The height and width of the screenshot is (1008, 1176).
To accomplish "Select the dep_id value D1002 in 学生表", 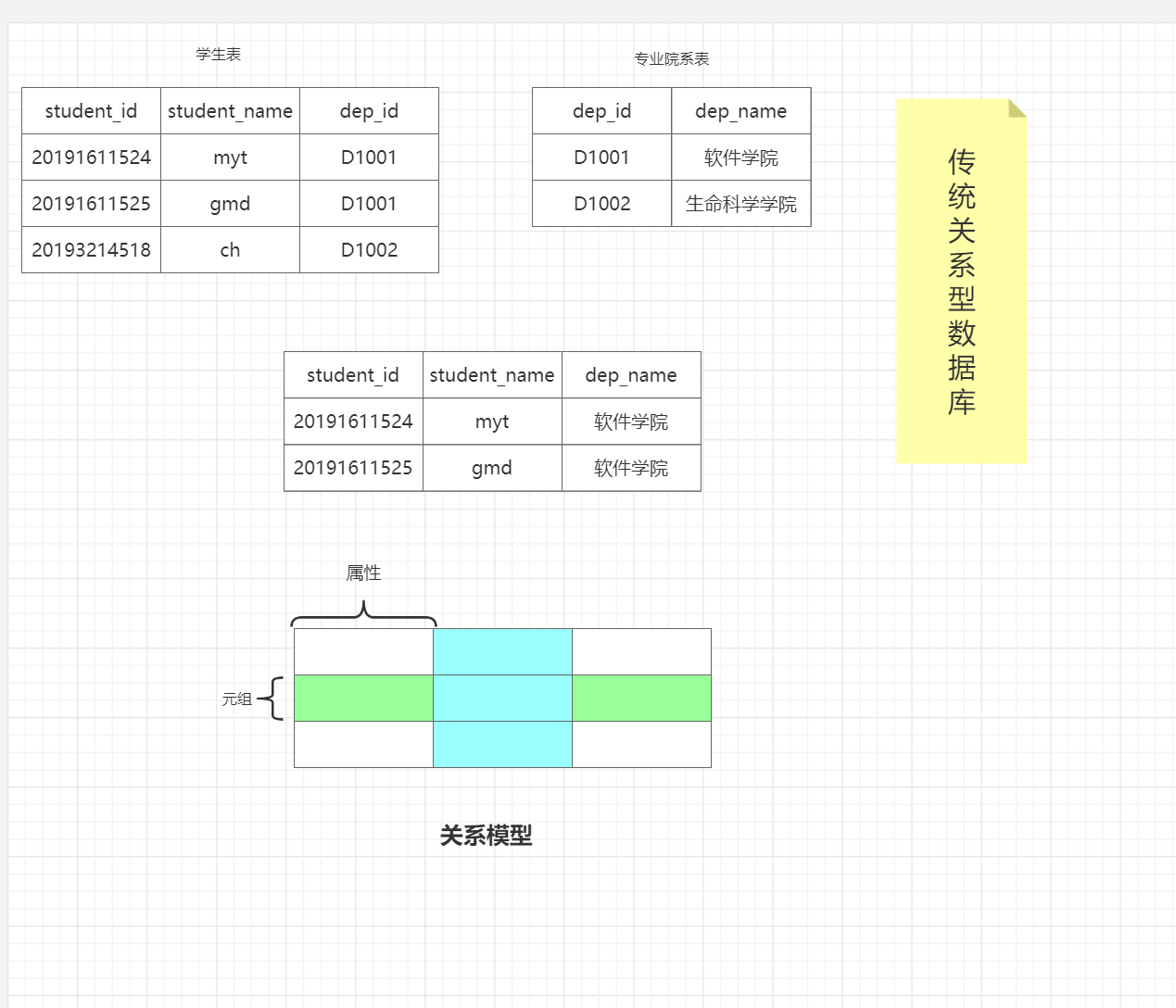I will (369, 249).
